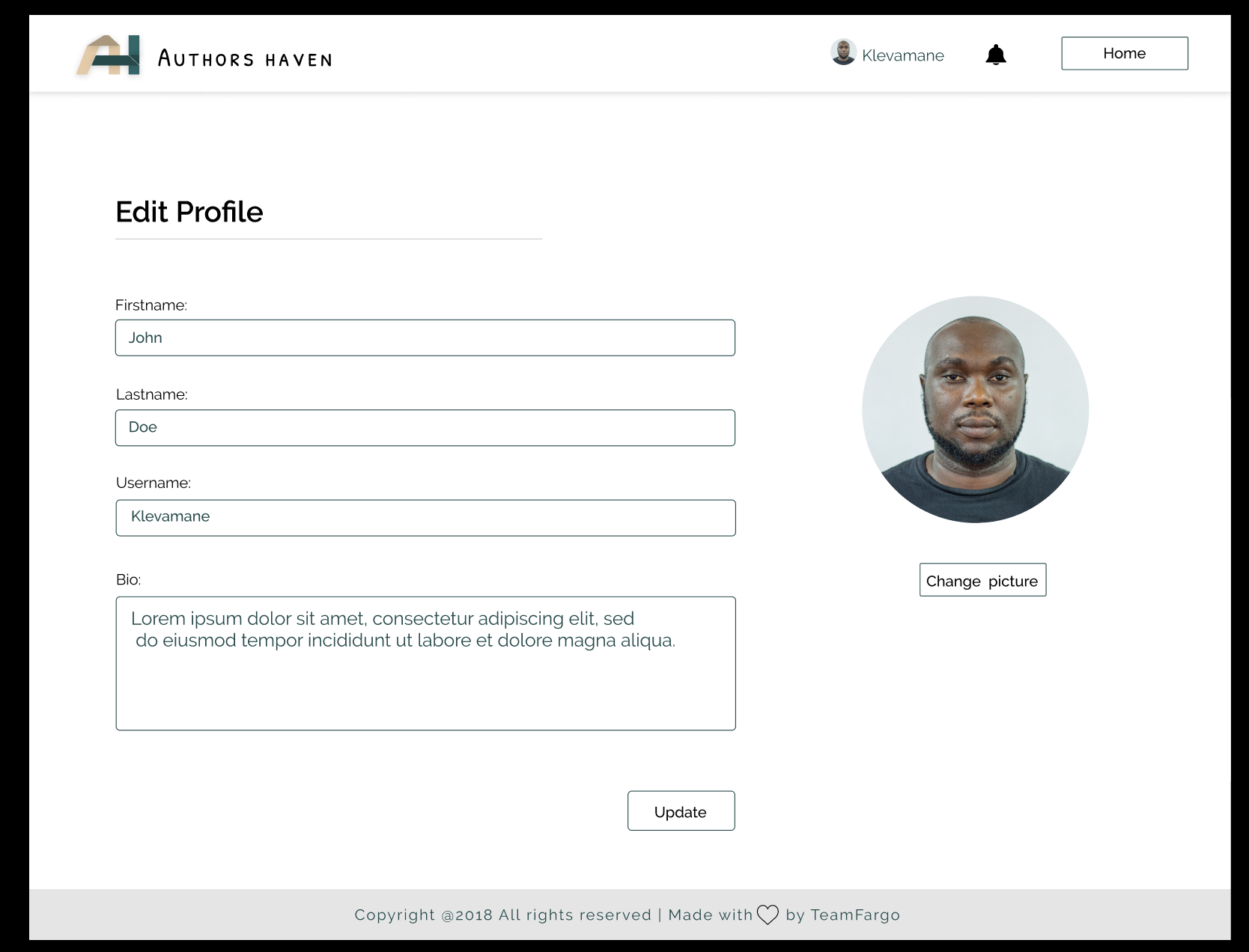Image resolution: width=1249 pixels, height=952 pixels.
Task: Click the Firstname label
Action: coord(151,305)
